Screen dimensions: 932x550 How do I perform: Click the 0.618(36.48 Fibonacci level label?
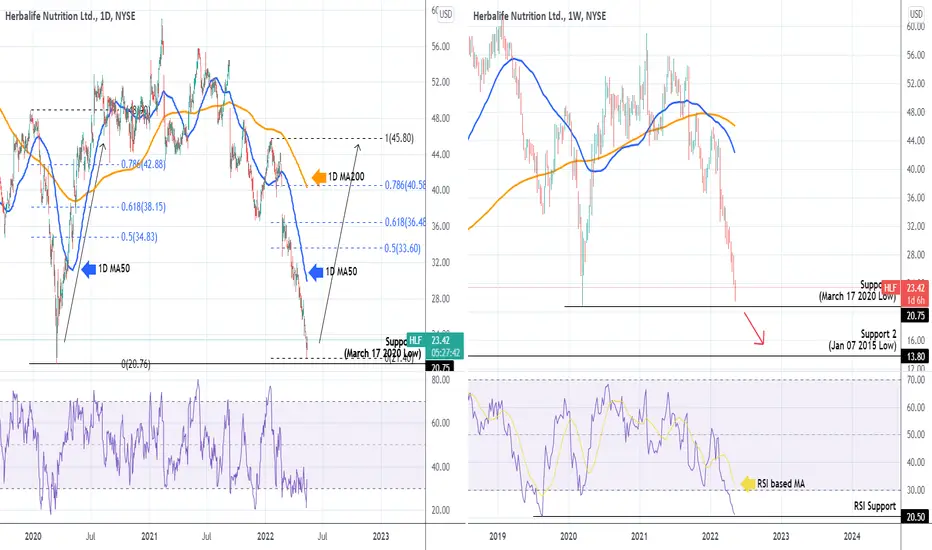405,222
